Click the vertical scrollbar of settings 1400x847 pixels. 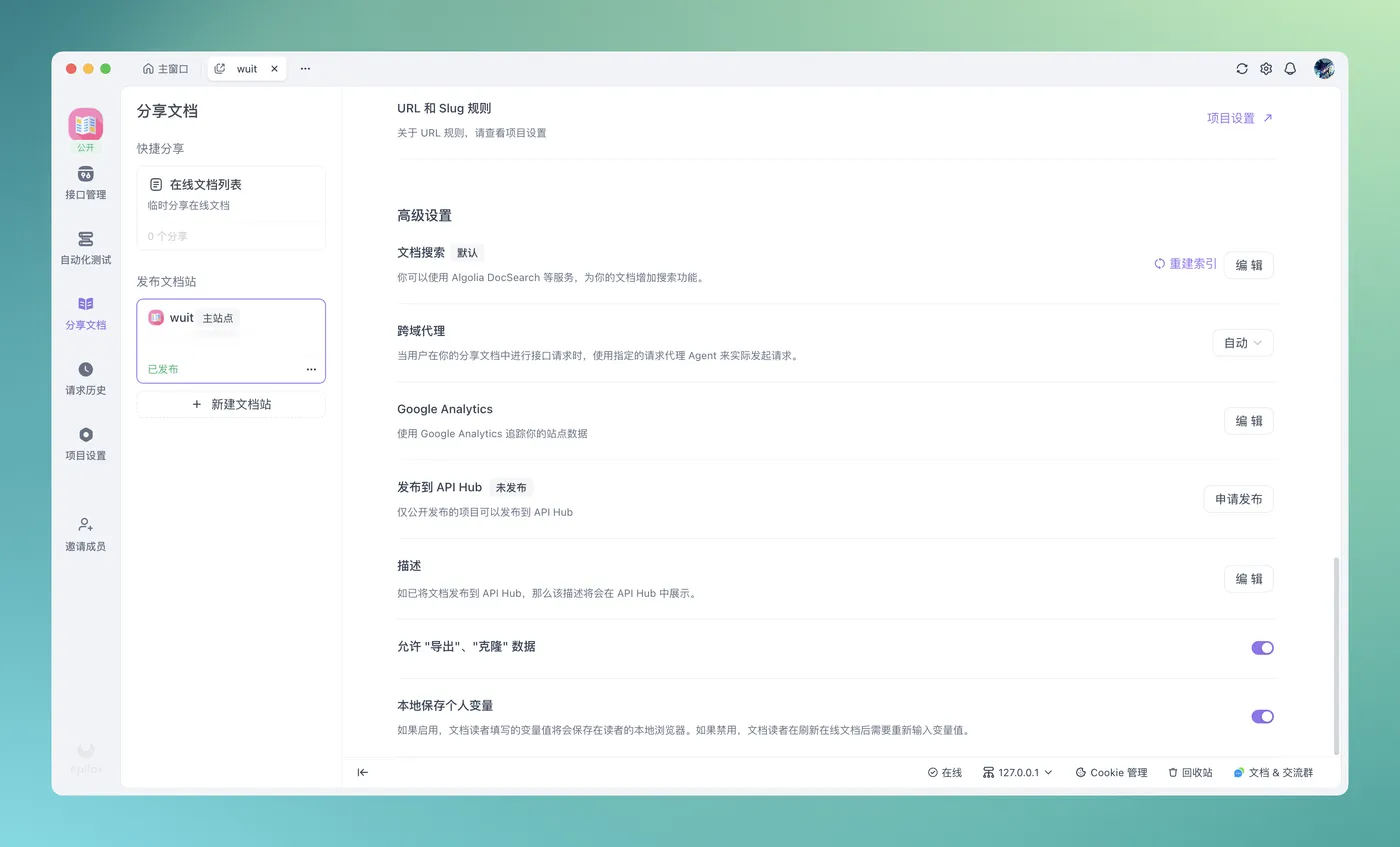(1337, 655)
